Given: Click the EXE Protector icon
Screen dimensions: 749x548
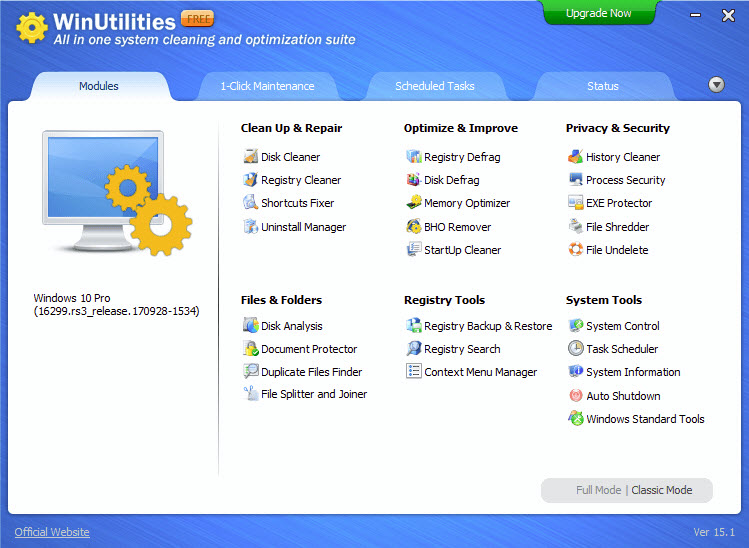Looking at the screenshot, I should click(576, 203).
